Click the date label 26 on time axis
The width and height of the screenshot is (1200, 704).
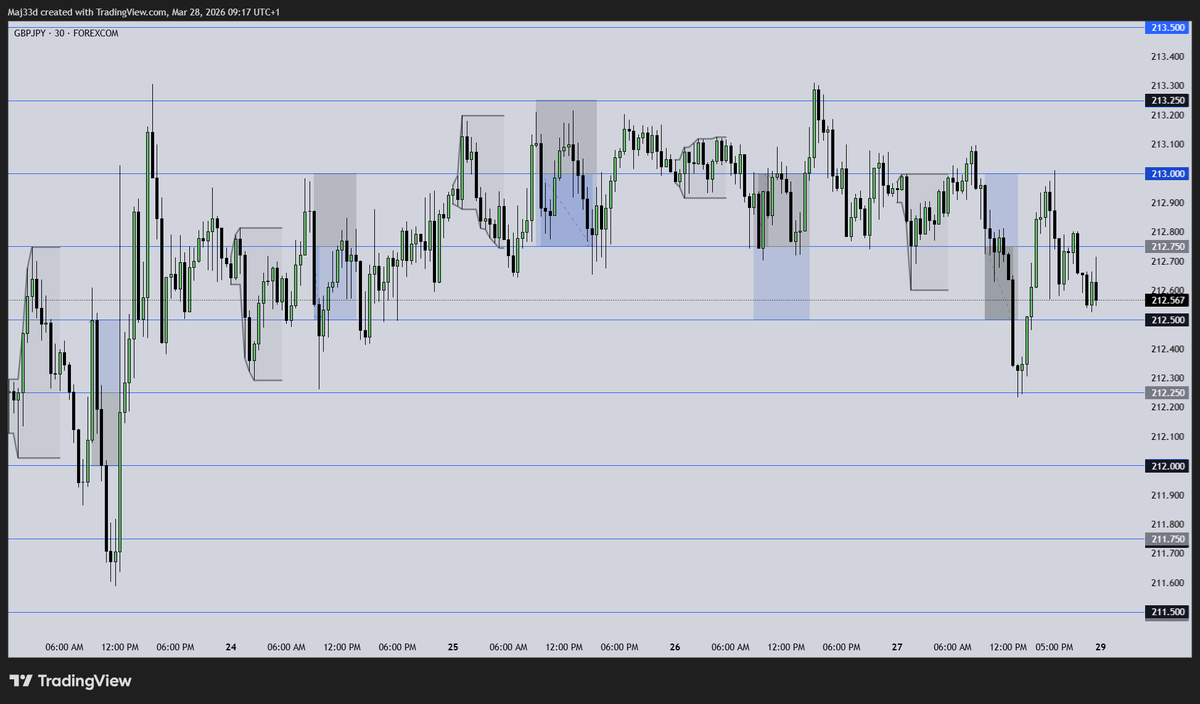(675, 647)
